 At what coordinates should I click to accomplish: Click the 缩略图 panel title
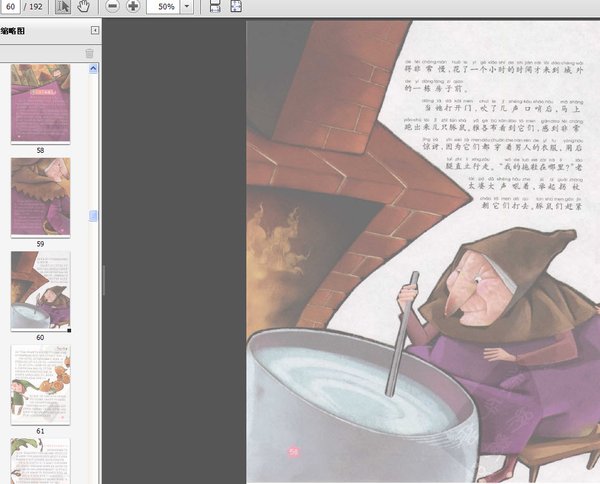13,31
